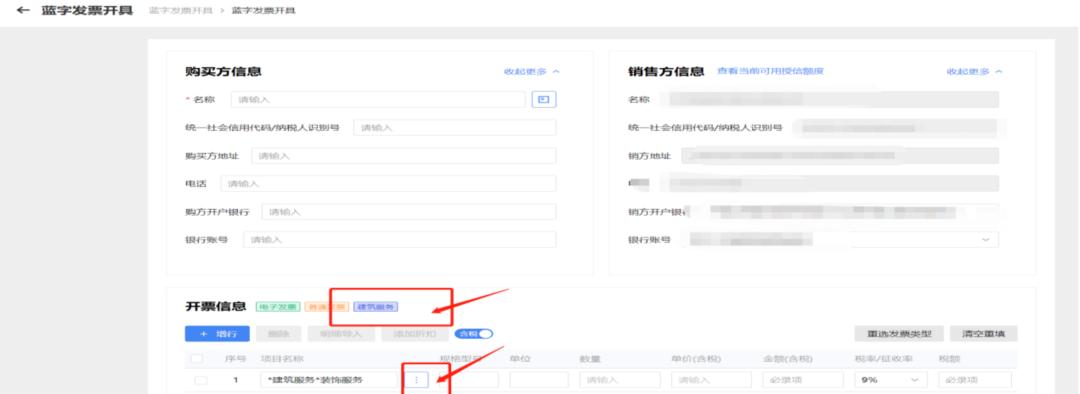
Task: Click the 购买方地址 input field
Action: 404,156
